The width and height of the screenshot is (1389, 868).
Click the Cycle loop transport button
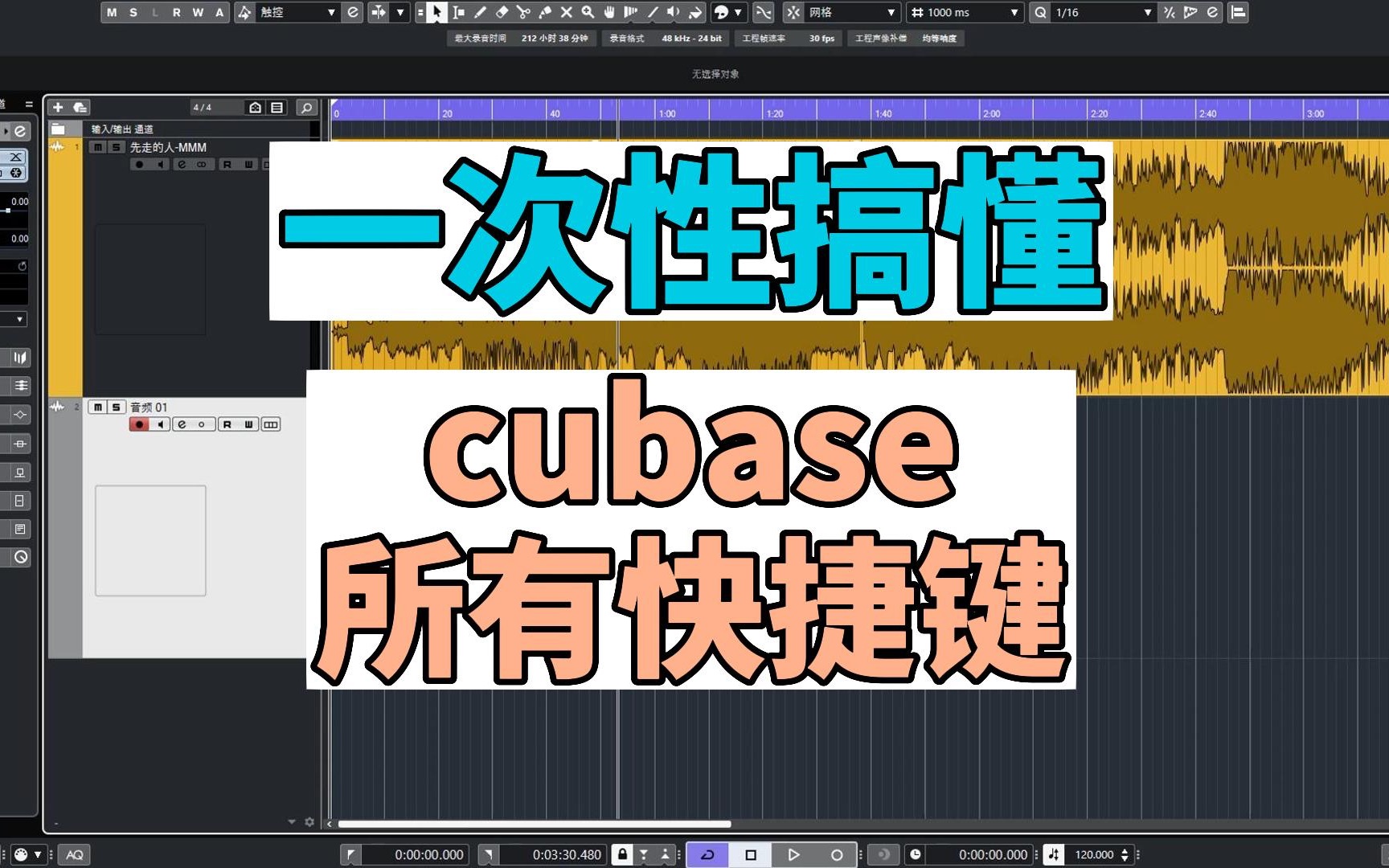click(x=708, y=854)
